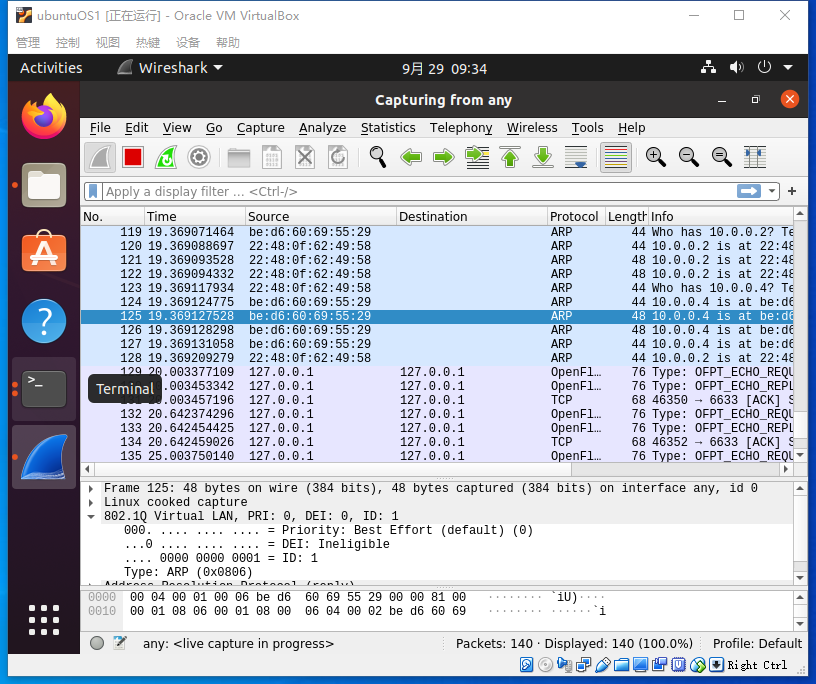Open Find Packet magnifier icon
This screenshot has height=684, width=816.
click(x=378, y=157)
